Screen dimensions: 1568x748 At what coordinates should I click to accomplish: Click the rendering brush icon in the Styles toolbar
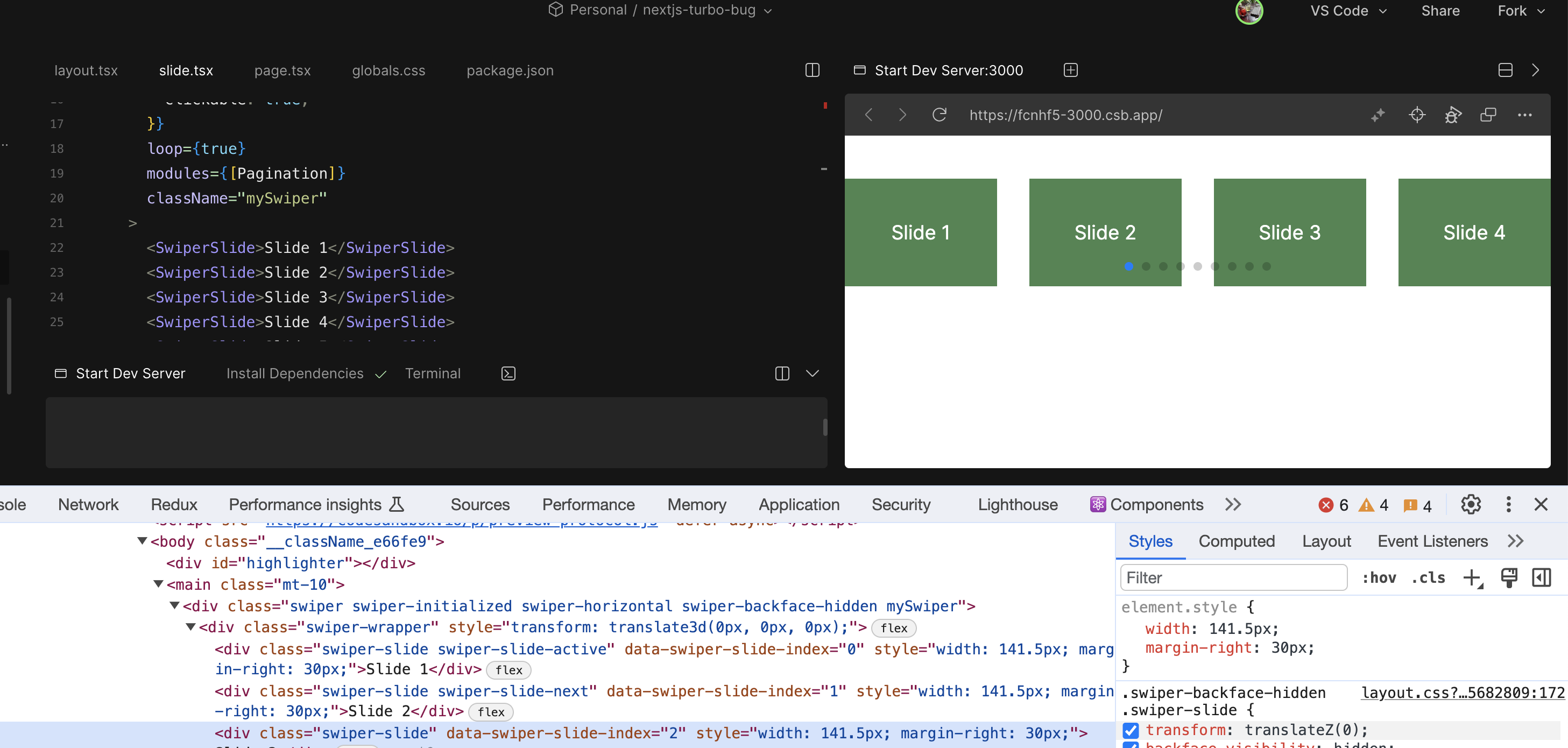click(1509, 577)
